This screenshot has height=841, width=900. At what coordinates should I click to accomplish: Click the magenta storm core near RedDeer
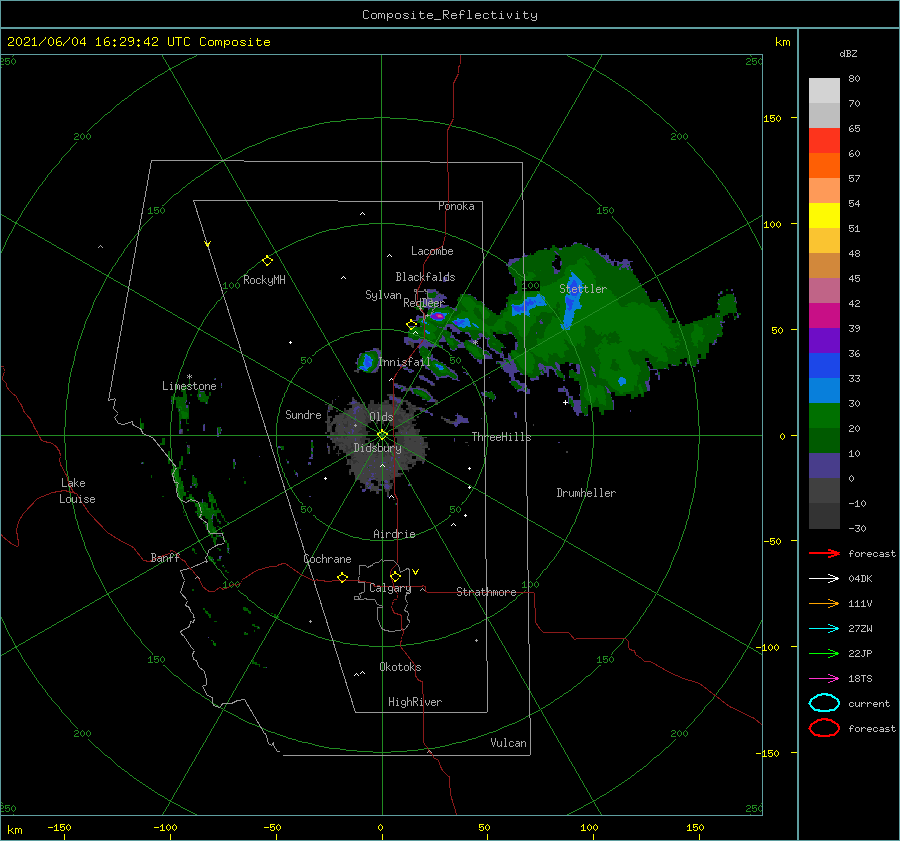click(x=438, y=316)
